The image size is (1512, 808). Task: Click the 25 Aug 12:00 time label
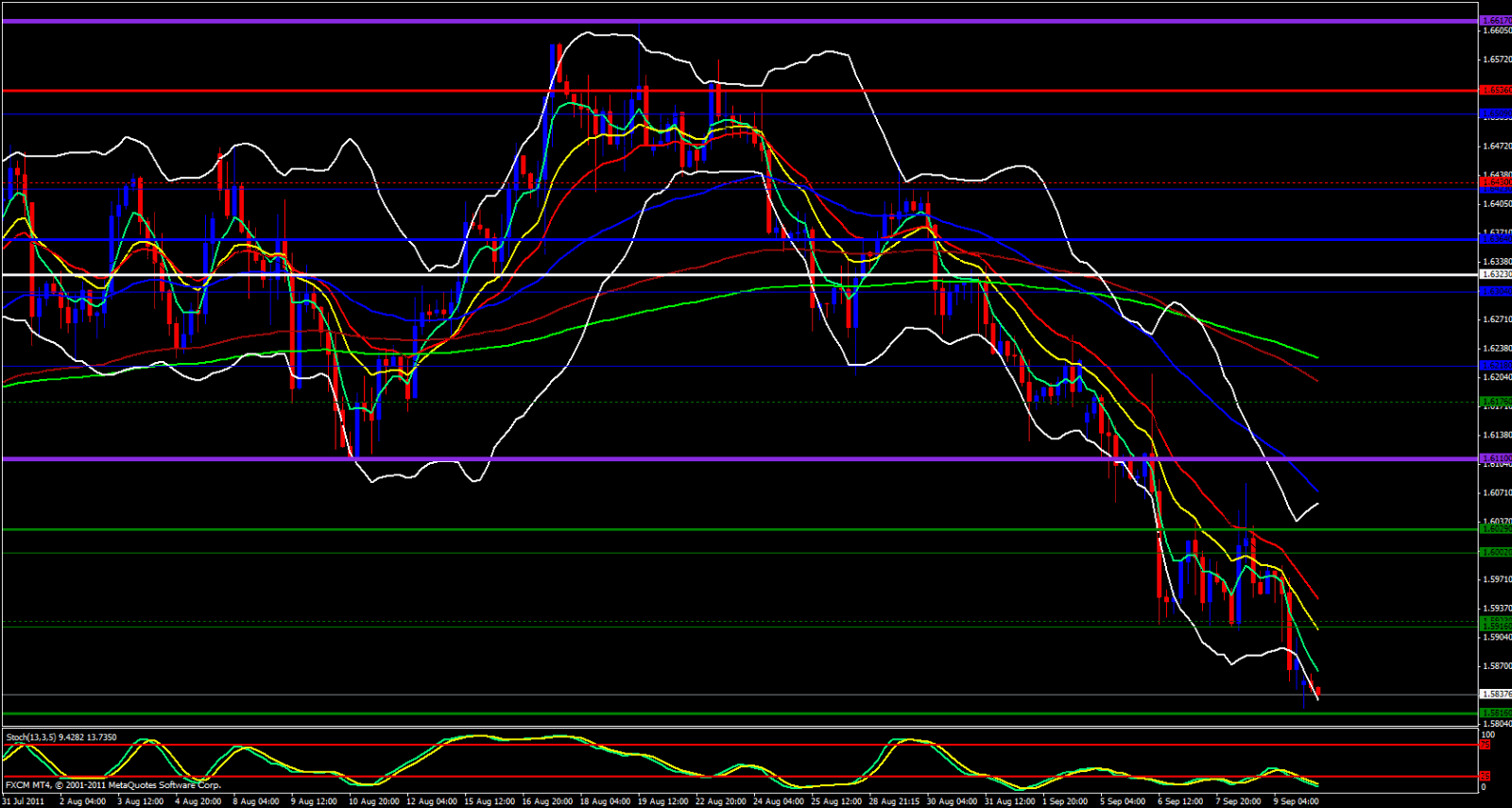click(x=836, y=801)
